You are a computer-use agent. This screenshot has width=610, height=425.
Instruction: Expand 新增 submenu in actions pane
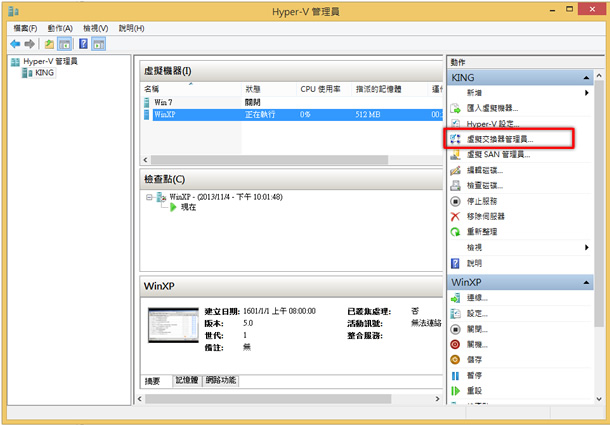[x=587, y=93]
